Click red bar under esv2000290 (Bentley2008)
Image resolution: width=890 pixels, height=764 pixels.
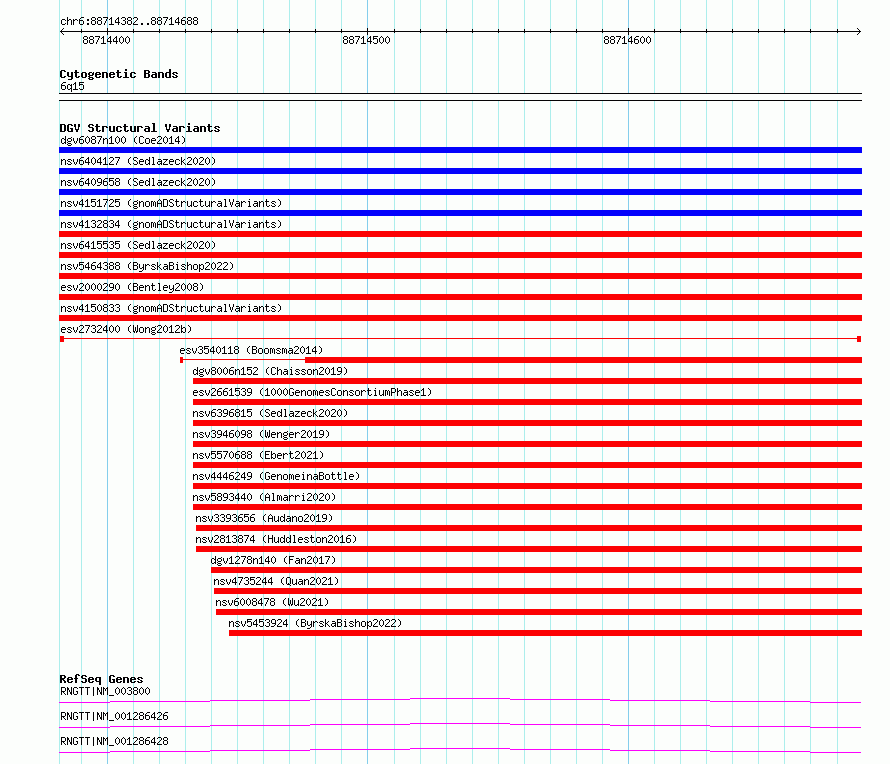pos(460,297)
